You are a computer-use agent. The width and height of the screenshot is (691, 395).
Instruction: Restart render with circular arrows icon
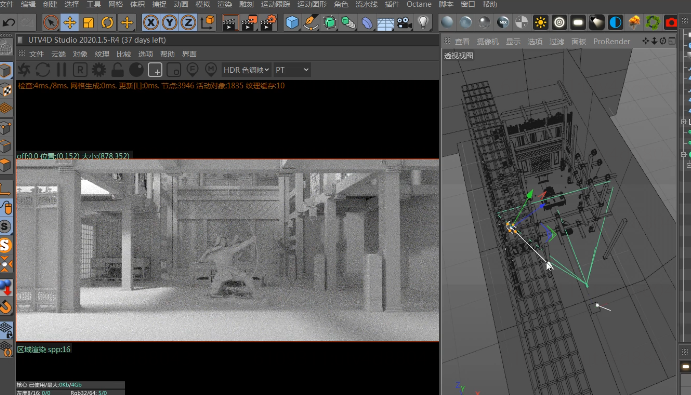click(x=43, y=70)
